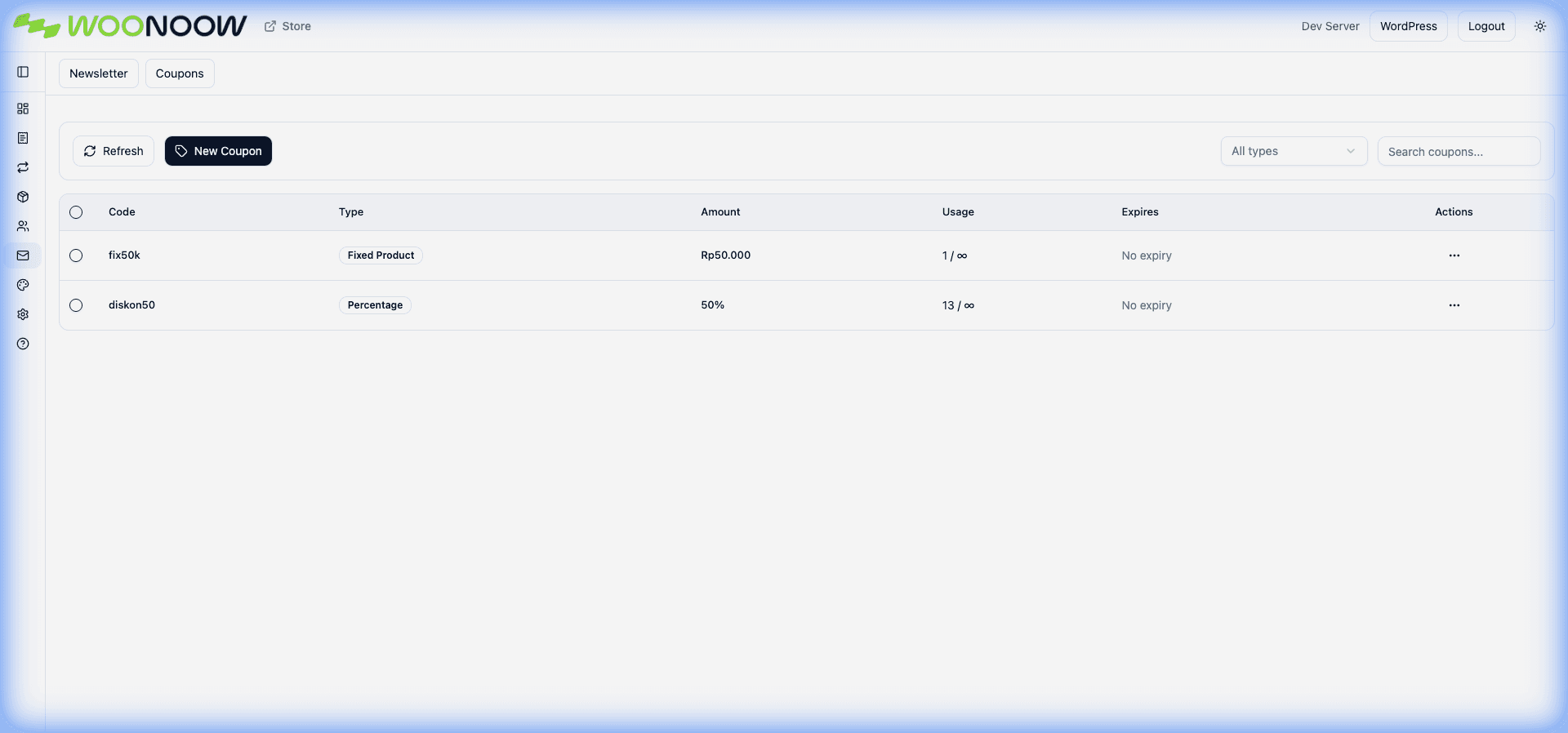Toggle the sidebar panel icon
1568x733 pixels.
(23, 72)
